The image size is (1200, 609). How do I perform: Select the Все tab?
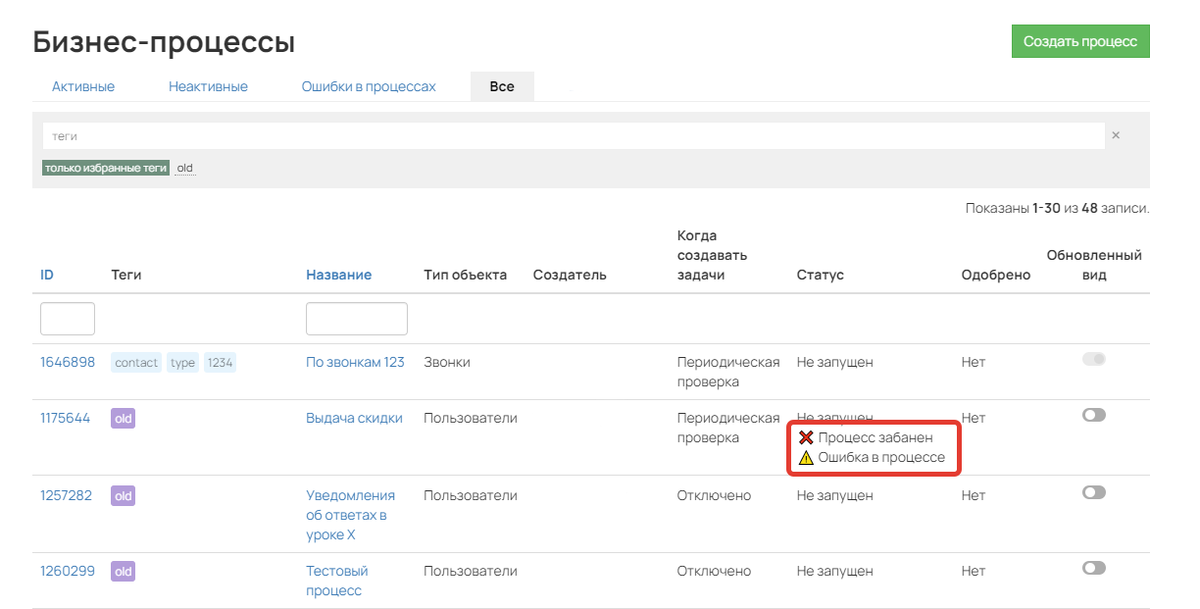pos(502,87)
